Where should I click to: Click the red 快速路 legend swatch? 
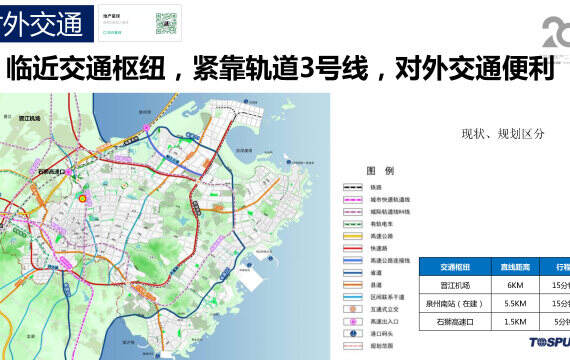pos(353,248)
